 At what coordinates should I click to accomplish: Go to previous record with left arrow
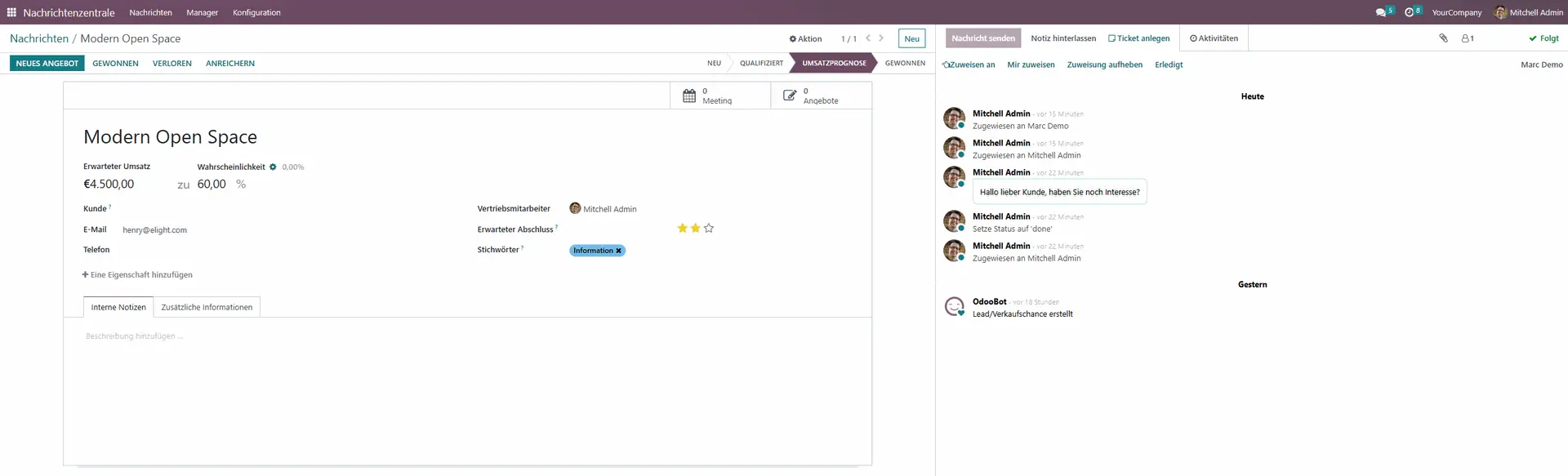868,38
